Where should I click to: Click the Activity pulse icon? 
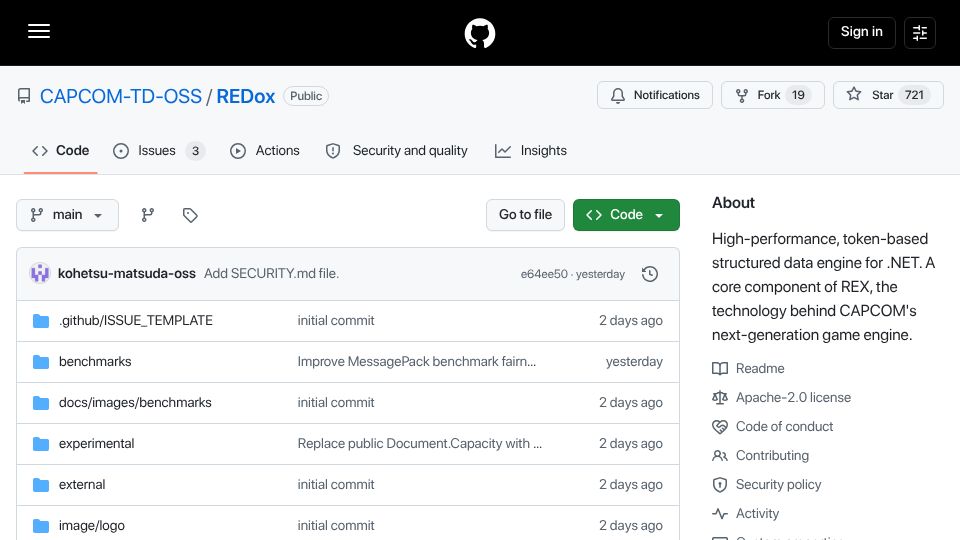[720, 514]
